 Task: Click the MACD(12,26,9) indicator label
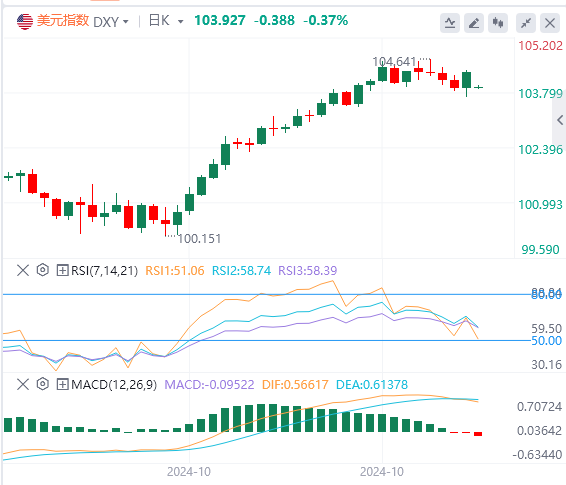pos(114,384)
